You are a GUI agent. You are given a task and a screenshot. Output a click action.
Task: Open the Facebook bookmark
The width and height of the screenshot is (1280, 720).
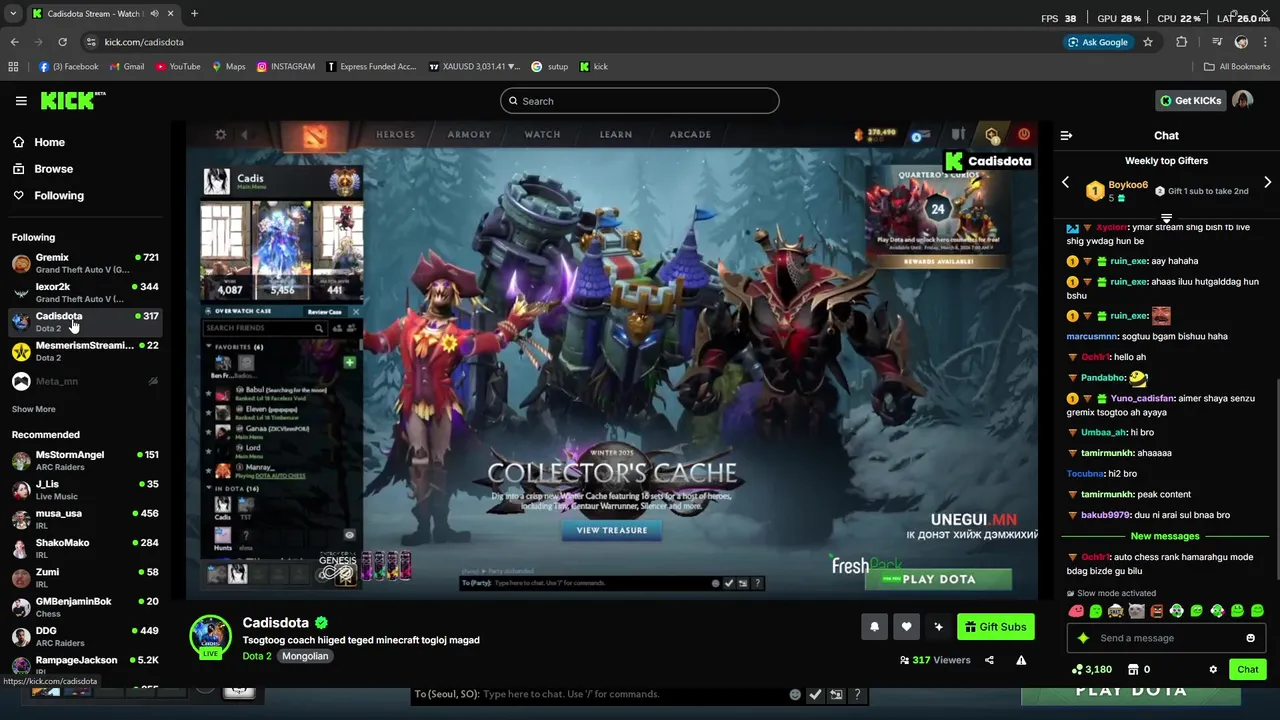point(69,67)
